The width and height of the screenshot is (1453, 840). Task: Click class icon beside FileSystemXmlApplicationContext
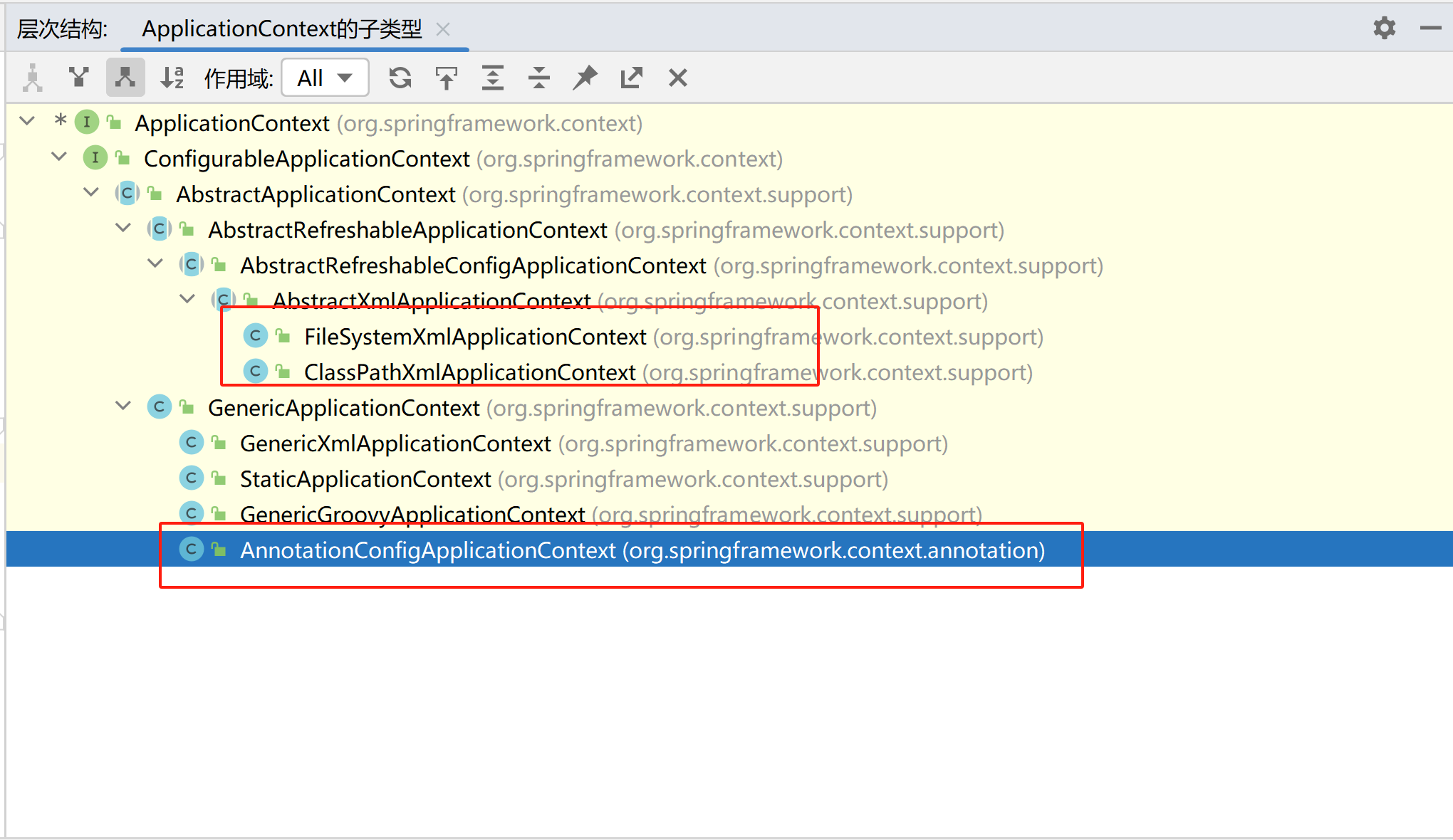[256, 335]
